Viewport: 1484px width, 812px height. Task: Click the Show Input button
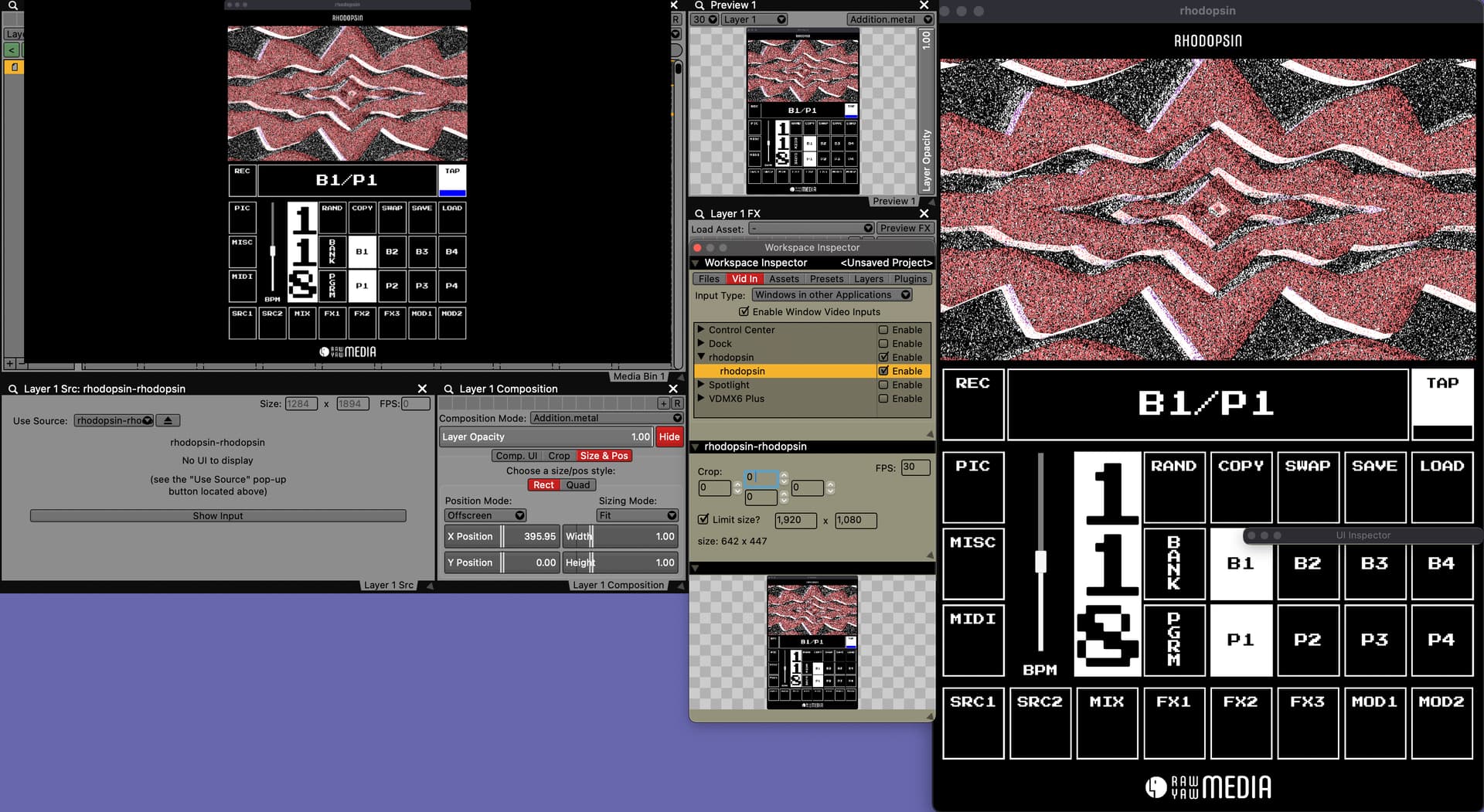[x=218, y=516]
